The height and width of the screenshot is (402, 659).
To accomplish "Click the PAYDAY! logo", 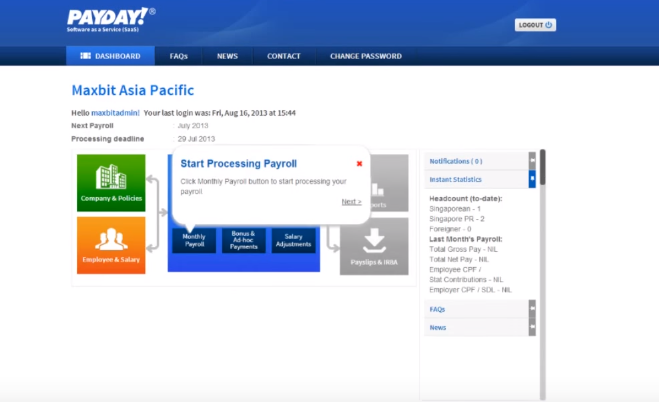I will pos(111,19).
